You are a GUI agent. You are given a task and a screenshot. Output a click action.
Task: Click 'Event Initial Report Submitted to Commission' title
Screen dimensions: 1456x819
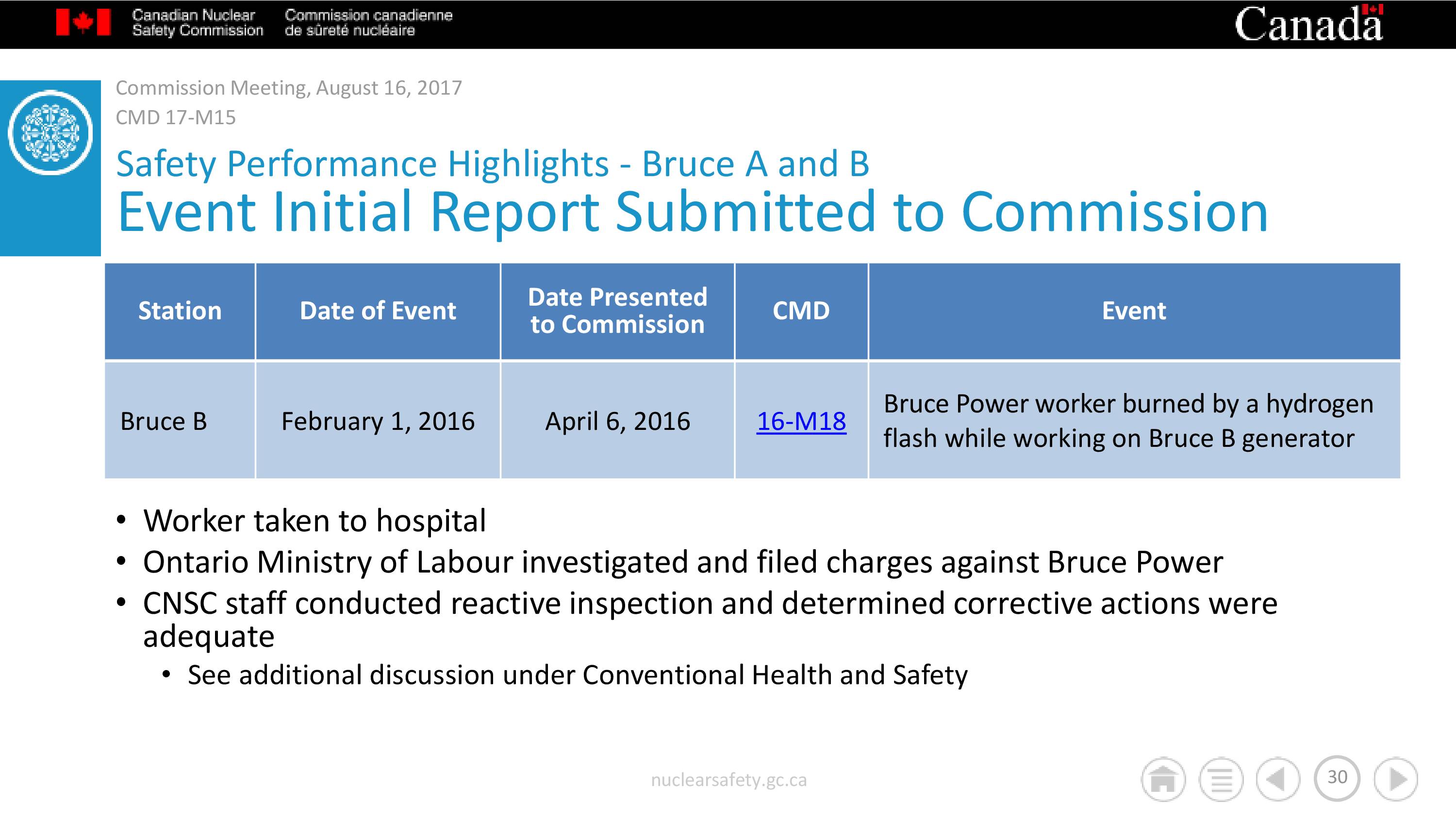pos(693,212)
